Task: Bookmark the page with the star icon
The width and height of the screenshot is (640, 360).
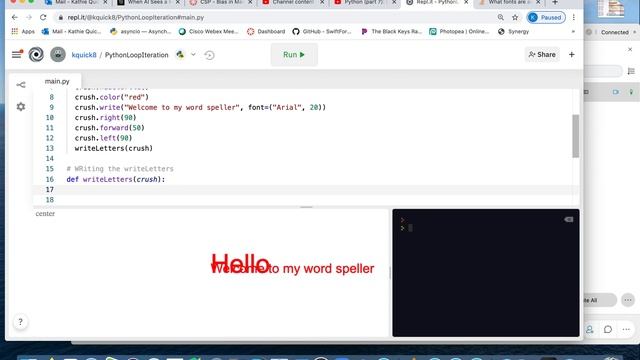Action: pyautogui.click(x=515, y=17)
